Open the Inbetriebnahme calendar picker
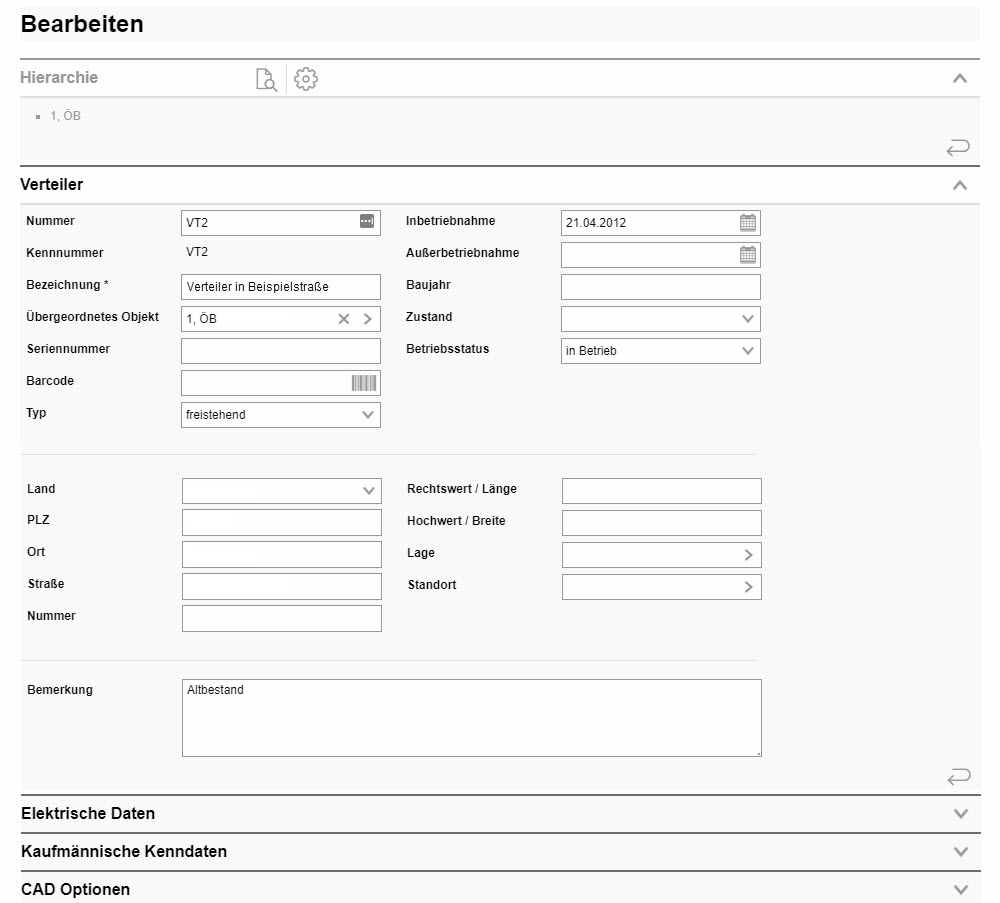Screen dimensions: 1000x903 [748, 223]
